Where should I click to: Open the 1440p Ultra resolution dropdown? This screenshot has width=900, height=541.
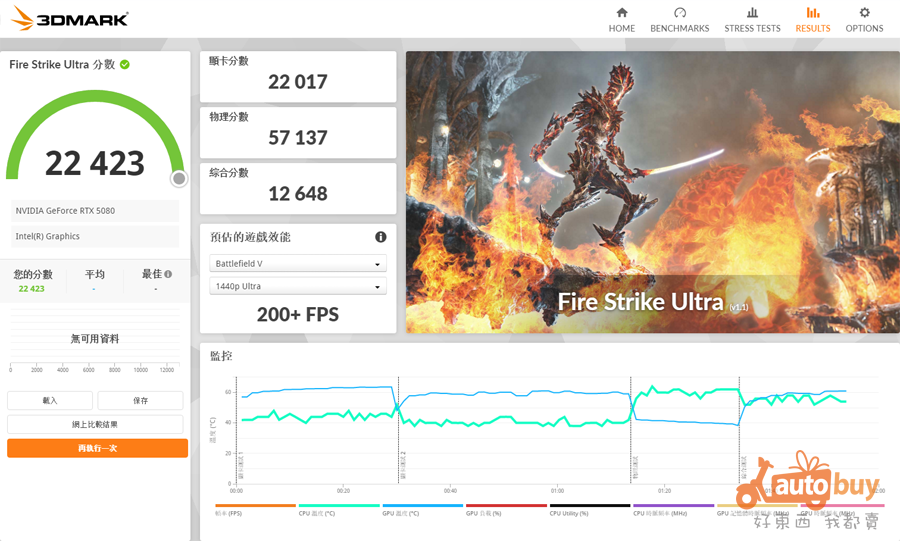298,287
